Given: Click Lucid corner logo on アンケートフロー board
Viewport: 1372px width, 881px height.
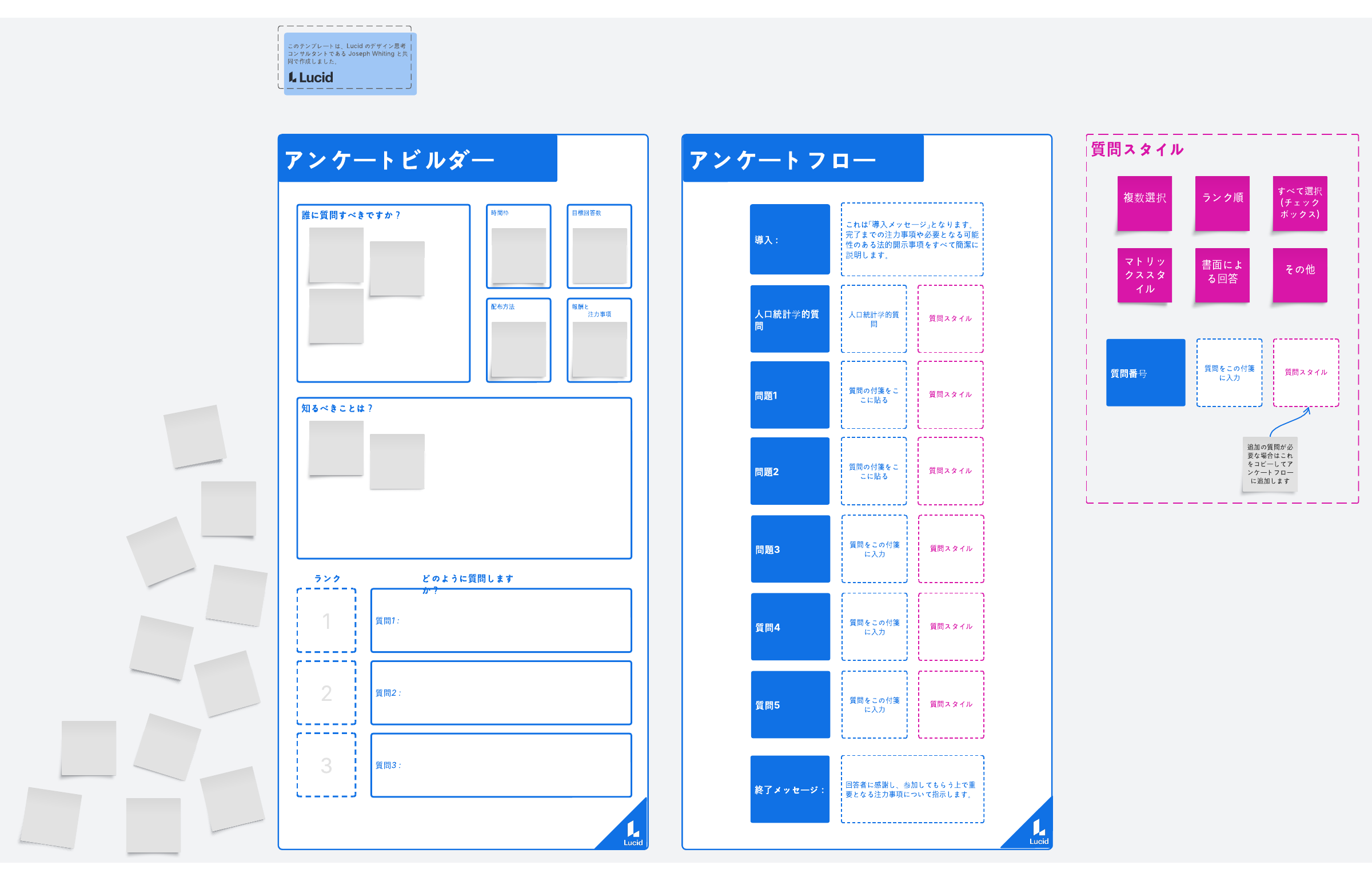Looking at the screenshot, I should click(x=1039, y=832).
